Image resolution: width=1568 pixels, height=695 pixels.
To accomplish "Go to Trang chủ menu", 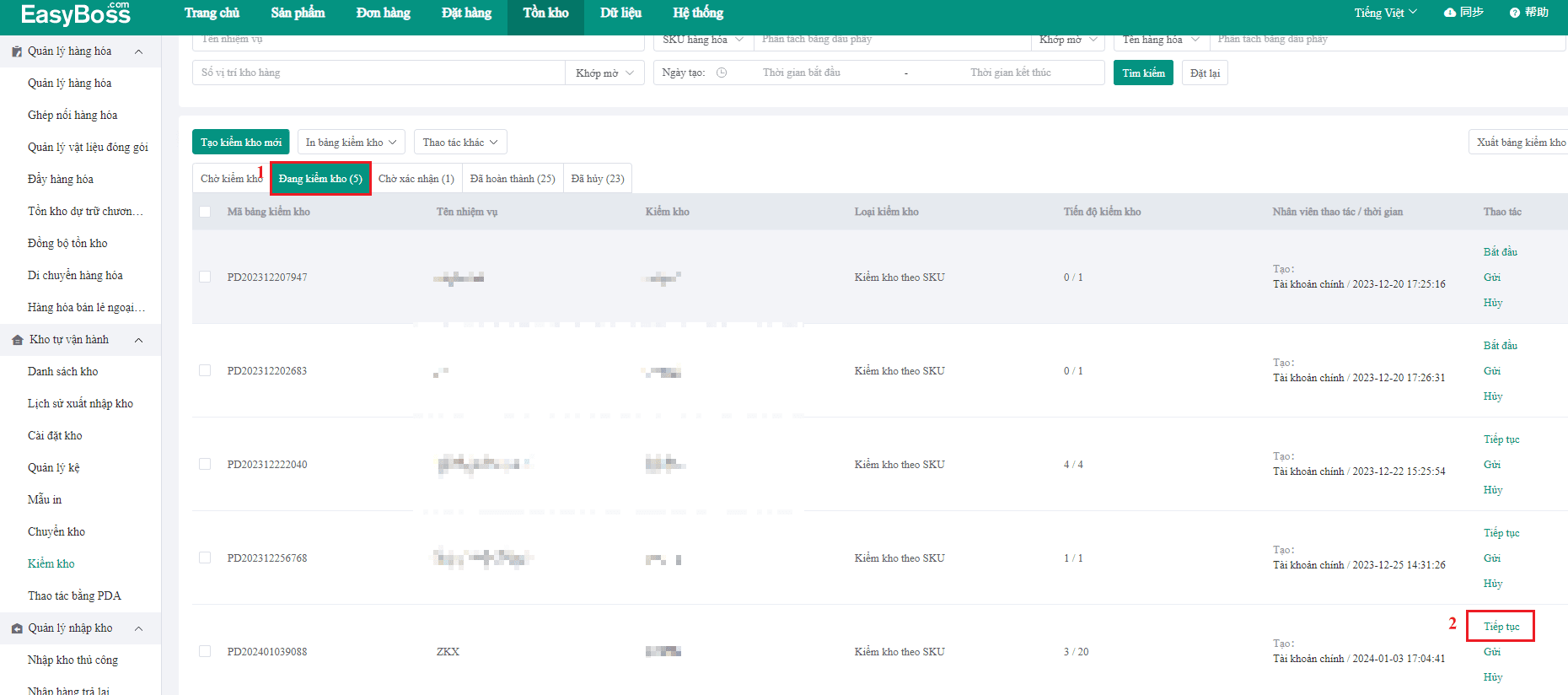I will (212, 13).
